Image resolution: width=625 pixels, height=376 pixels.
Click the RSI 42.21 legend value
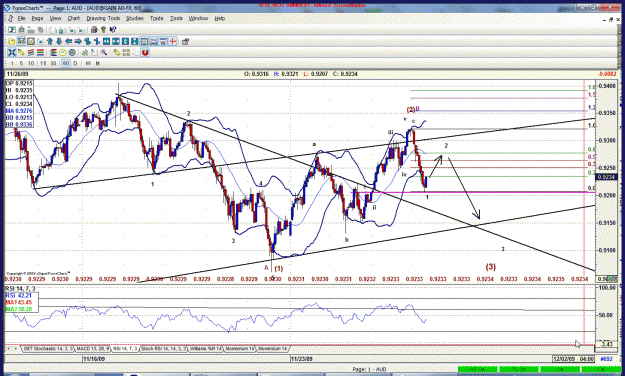[x=20, y=295]
